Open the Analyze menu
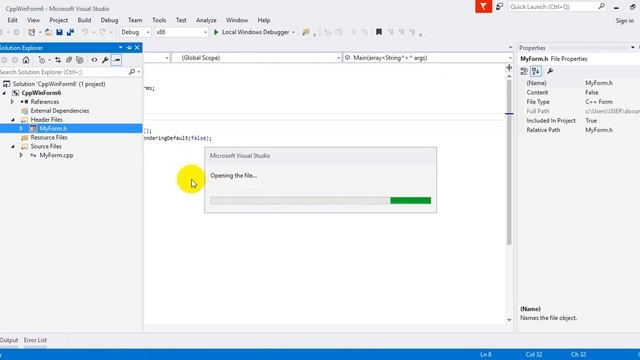640x360 pixels. point(206,20)
